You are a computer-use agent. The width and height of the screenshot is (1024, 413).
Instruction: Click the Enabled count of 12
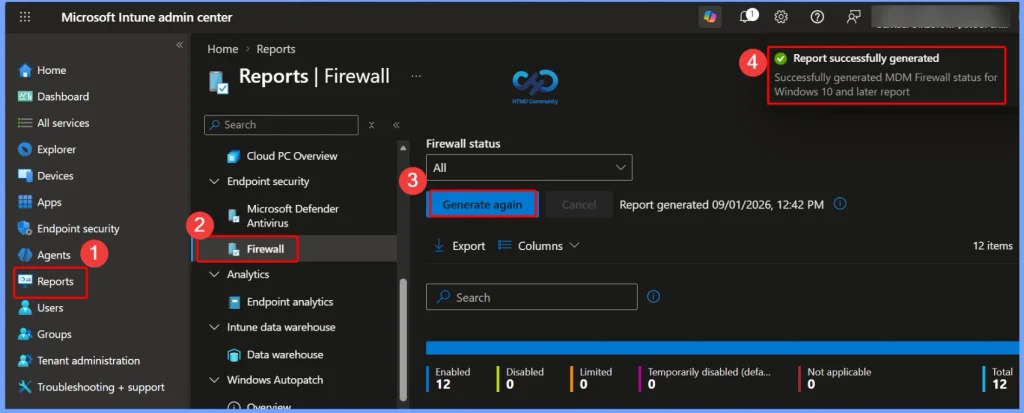(x=443, y=384)
